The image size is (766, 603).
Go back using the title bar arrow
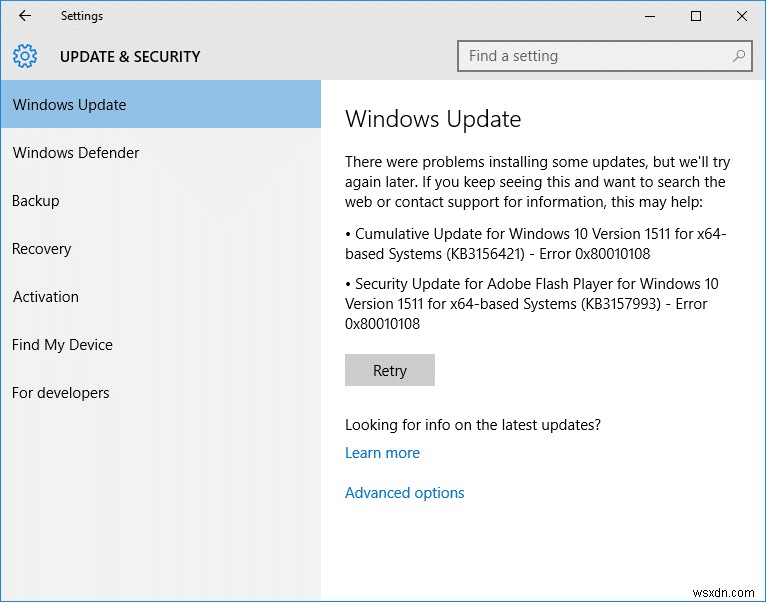25,16
